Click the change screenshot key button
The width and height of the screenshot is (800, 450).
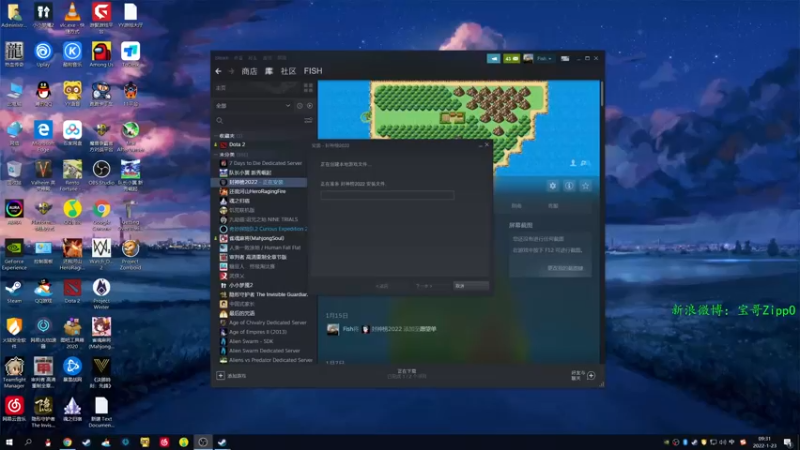click(565, 268)
